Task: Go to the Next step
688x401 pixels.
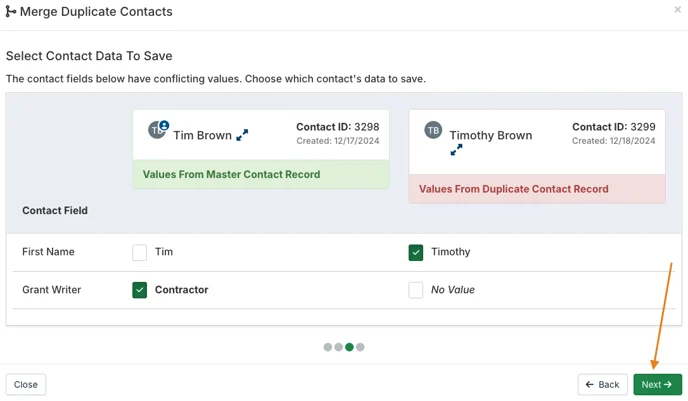Action: pyautogui.click(x=657, y=384)
